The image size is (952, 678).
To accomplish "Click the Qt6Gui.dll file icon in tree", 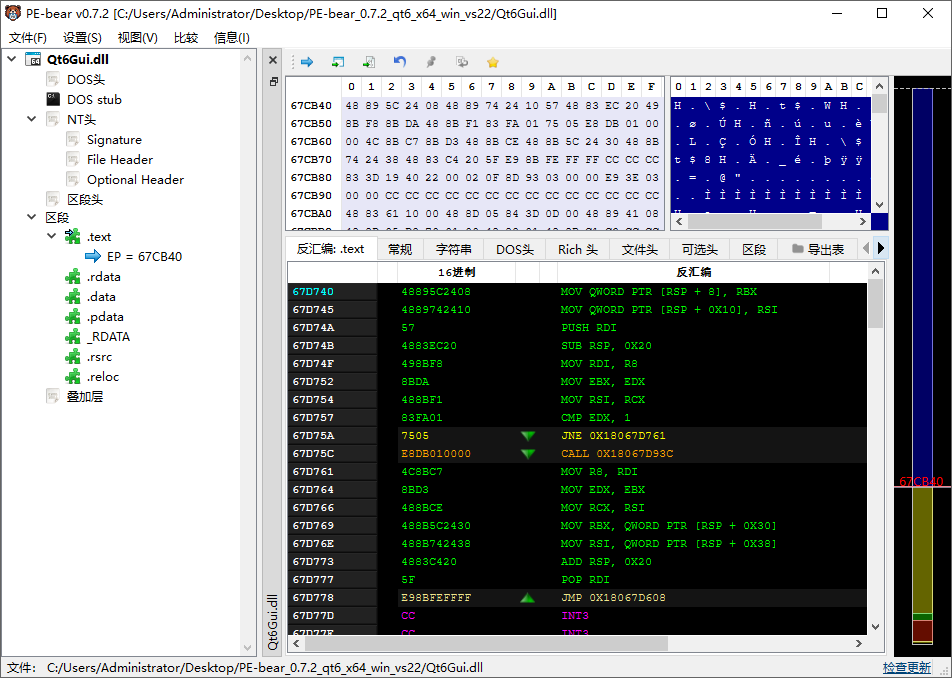I will pyautogui.click(x=33, y=59).
